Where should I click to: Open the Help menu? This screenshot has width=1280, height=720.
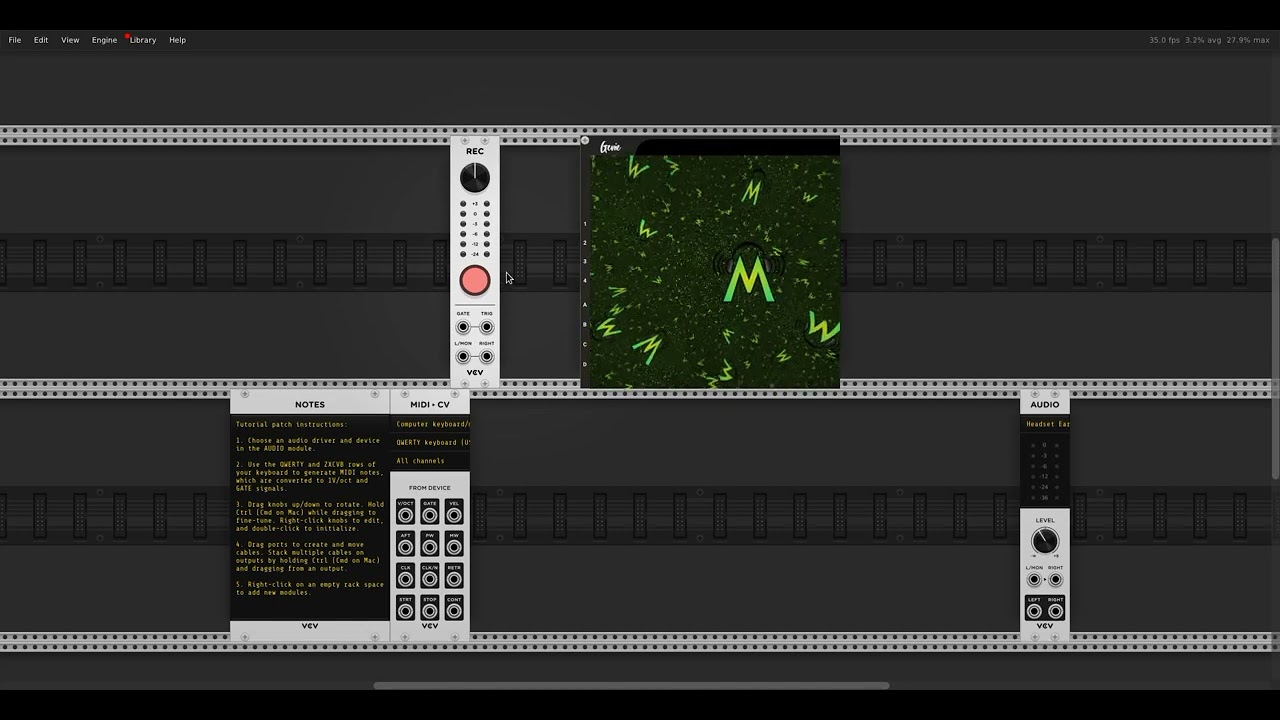tap(177, 40)
